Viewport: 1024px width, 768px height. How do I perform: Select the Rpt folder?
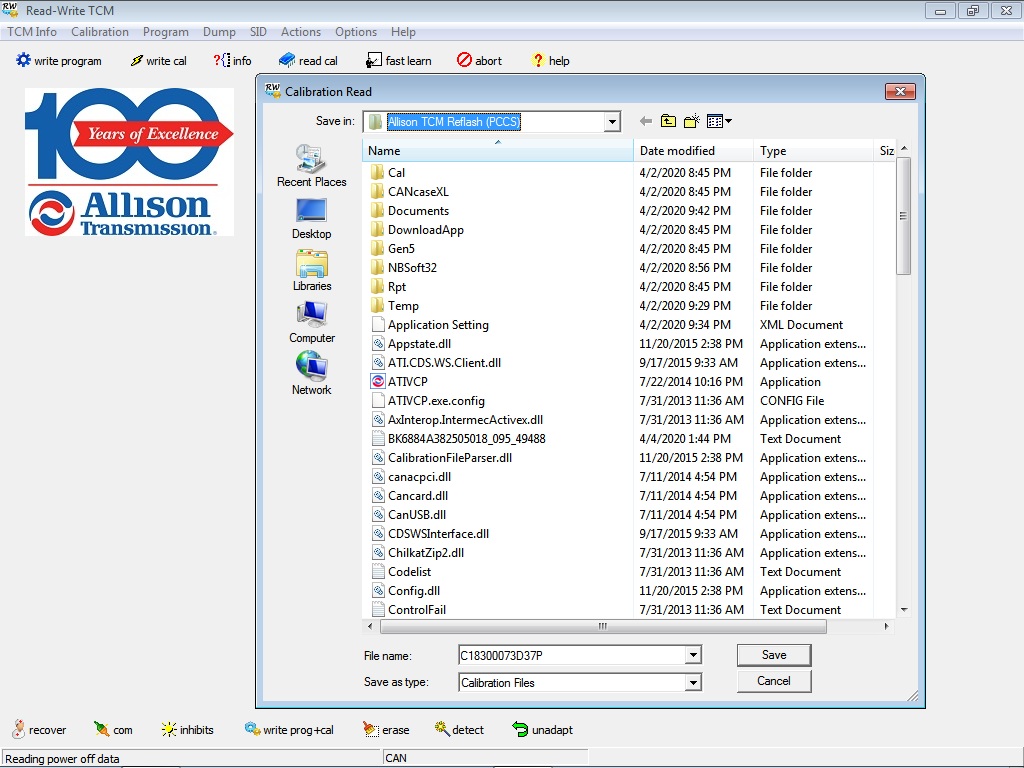click(389, 286)
